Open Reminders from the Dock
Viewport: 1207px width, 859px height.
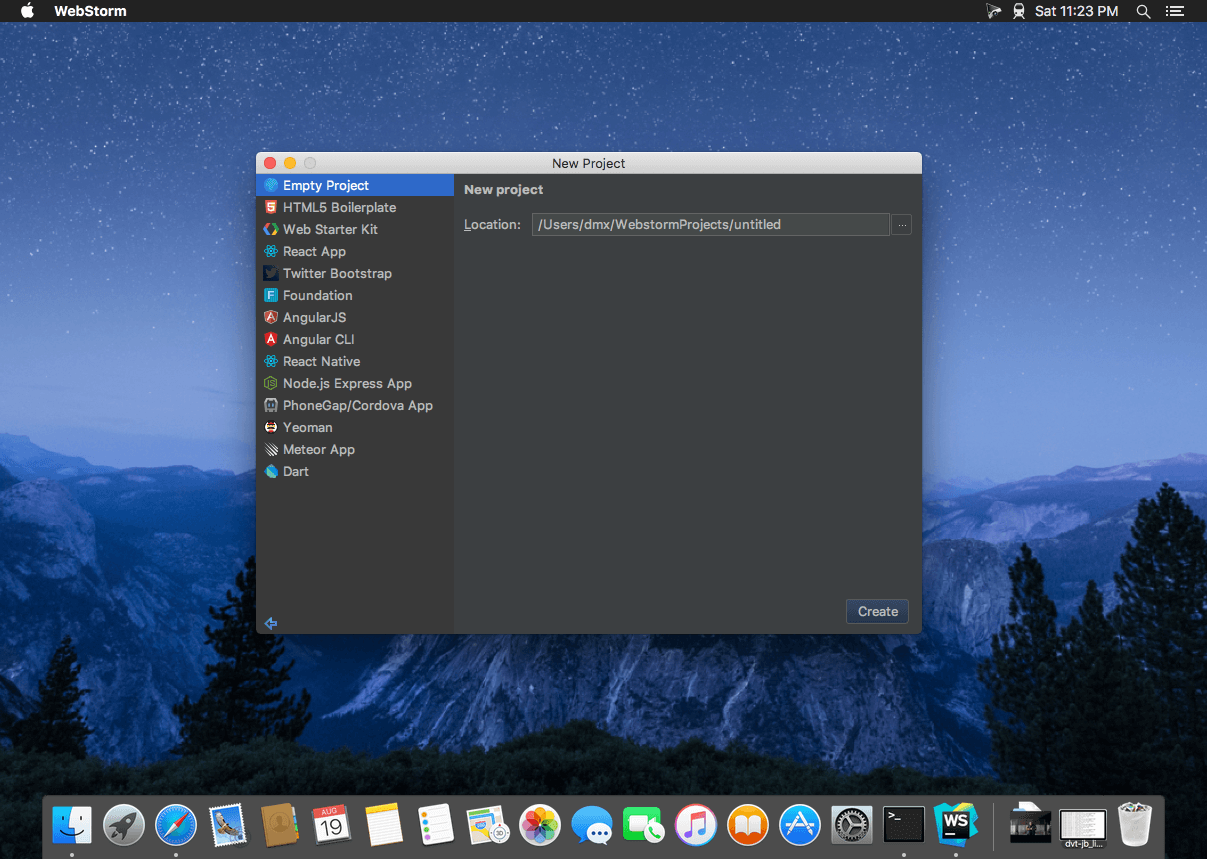point(436,824)
